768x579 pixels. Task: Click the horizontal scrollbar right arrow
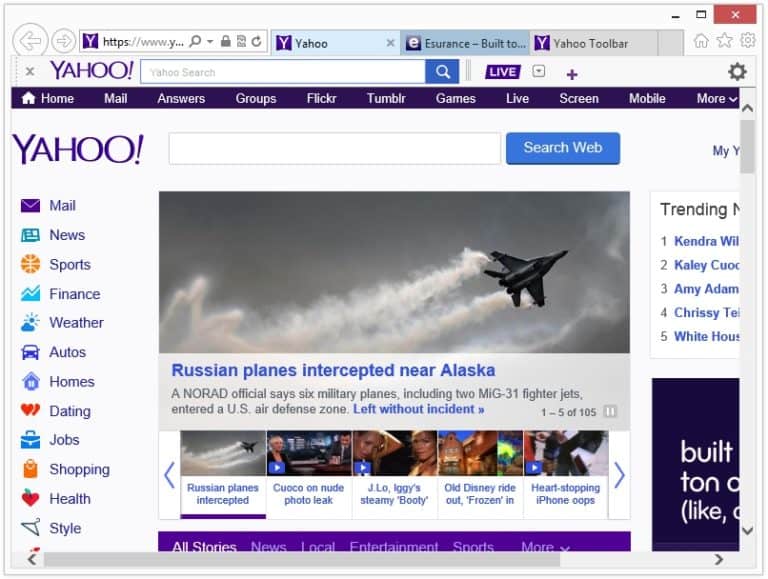pos(719,559)
